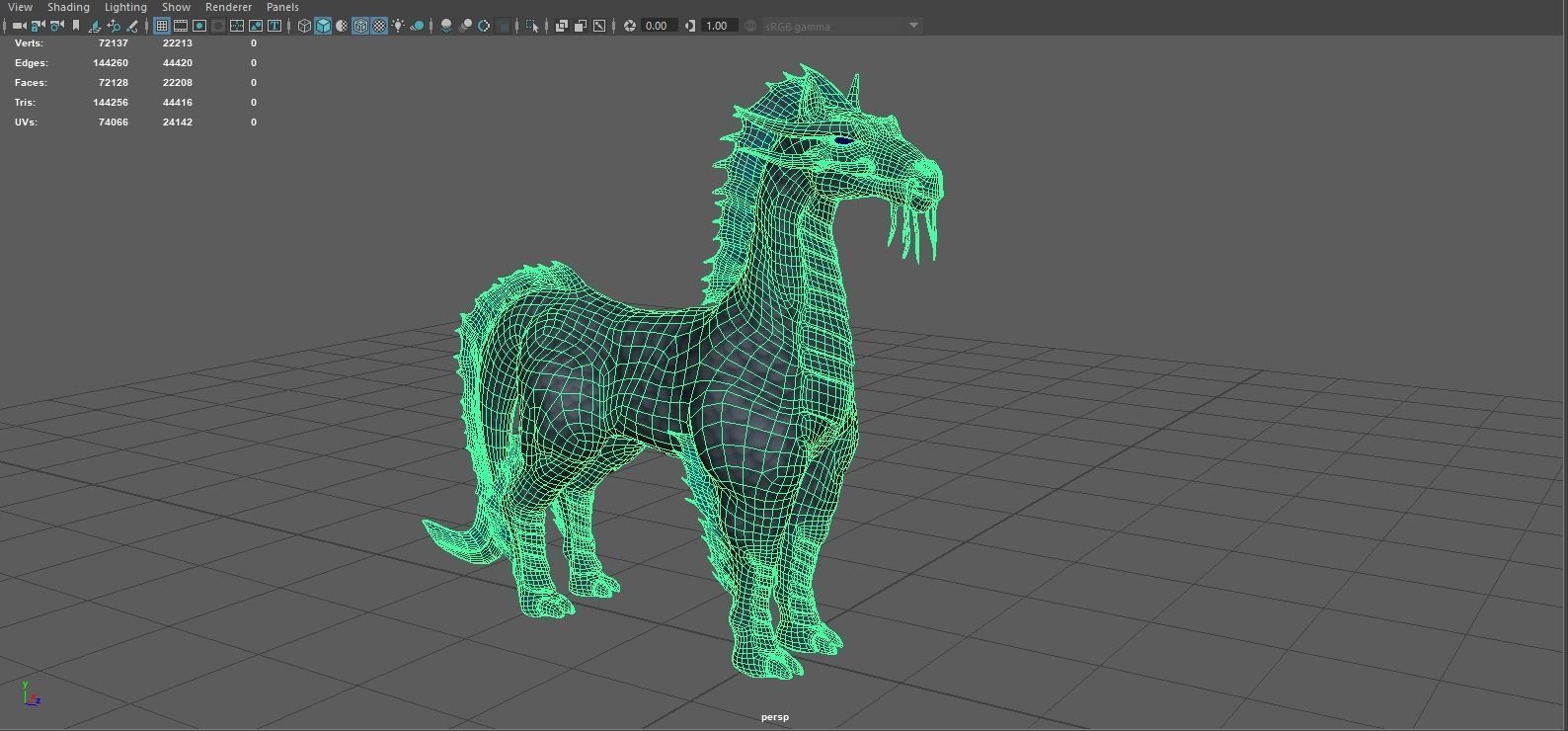Image resolution: width=1568 pixels, height=731 pixels.
Task: Toggle the Gate Mask icon
Action: [x=218, y=26]
